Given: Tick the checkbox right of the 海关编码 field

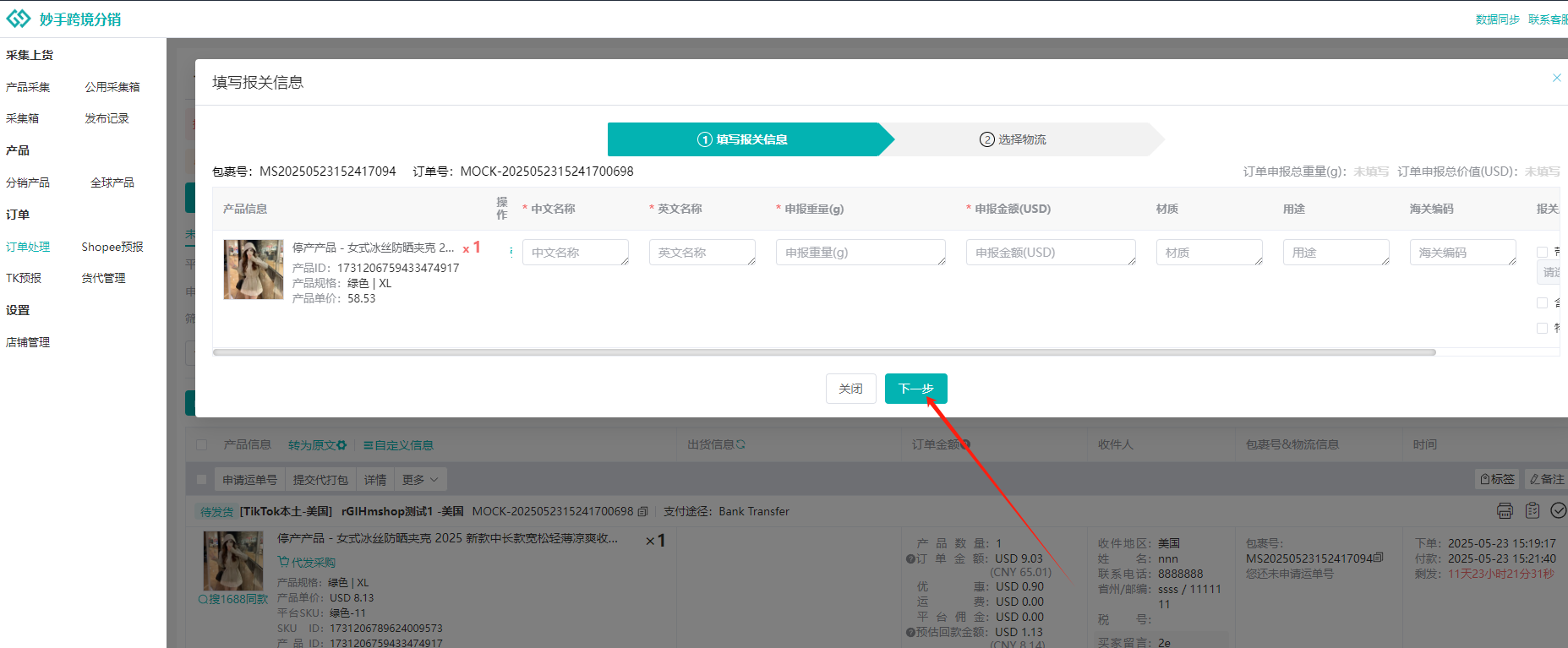Looking at the screenshot, I should tap(1542, 252).
